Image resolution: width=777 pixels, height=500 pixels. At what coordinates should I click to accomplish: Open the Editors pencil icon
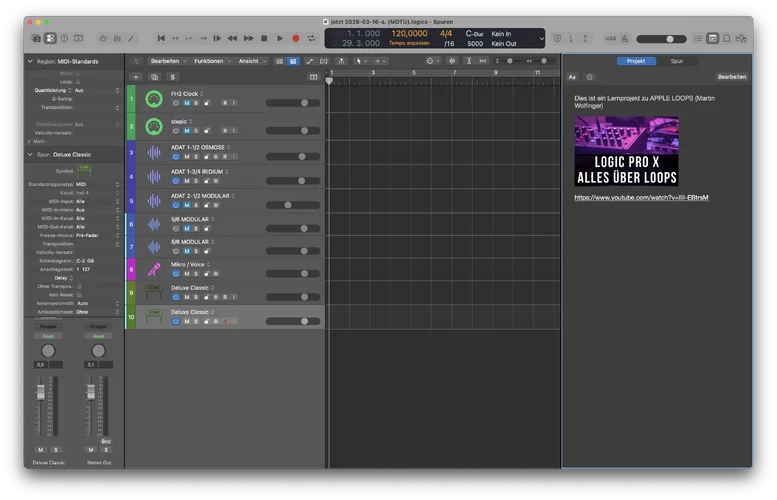pos(131,38)
